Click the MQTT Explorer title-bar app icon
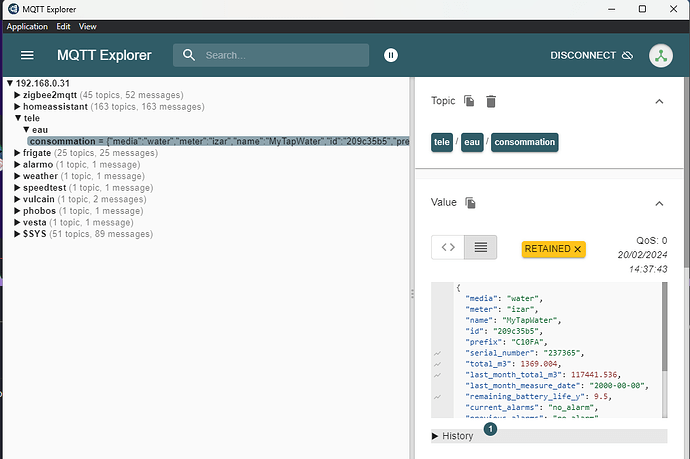This screenshot has height=459, width=690. pos(13,9)
